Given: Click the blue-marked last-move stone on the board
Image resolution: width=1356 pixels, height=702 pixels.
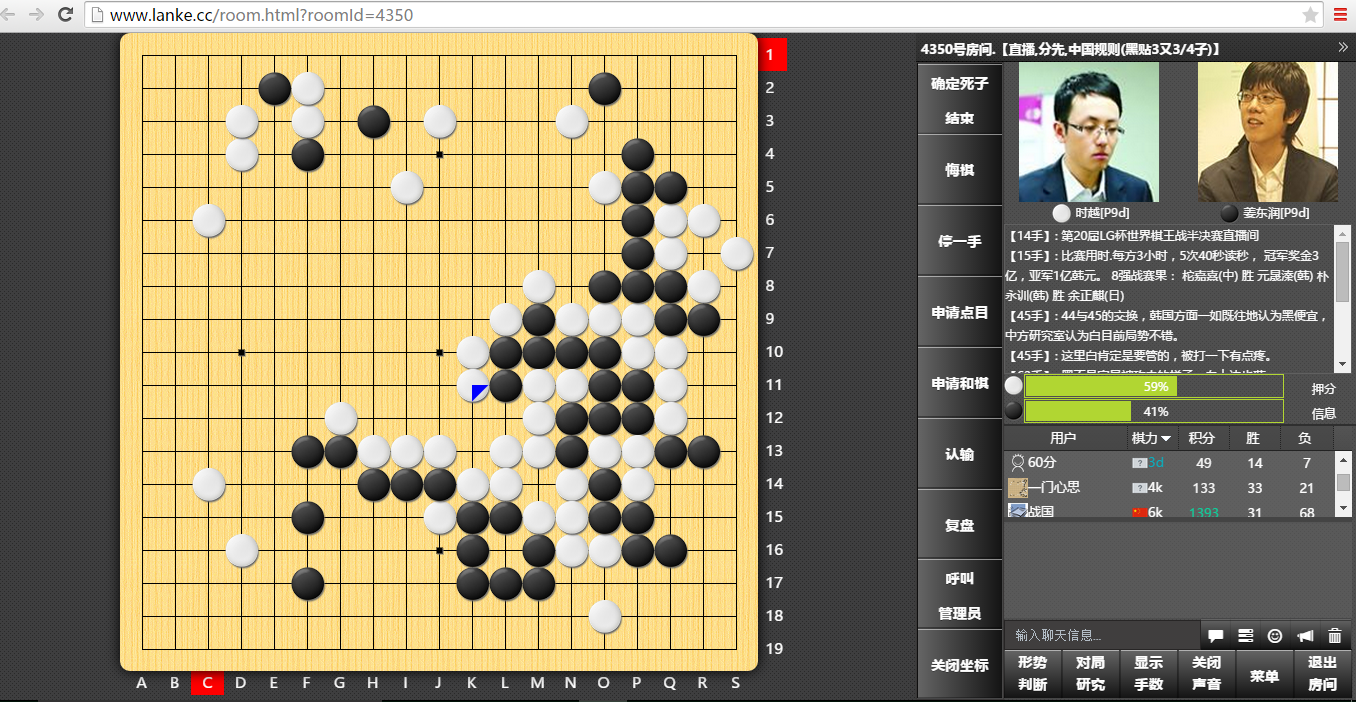Looking at the screenshot, I should pos(473,386).
